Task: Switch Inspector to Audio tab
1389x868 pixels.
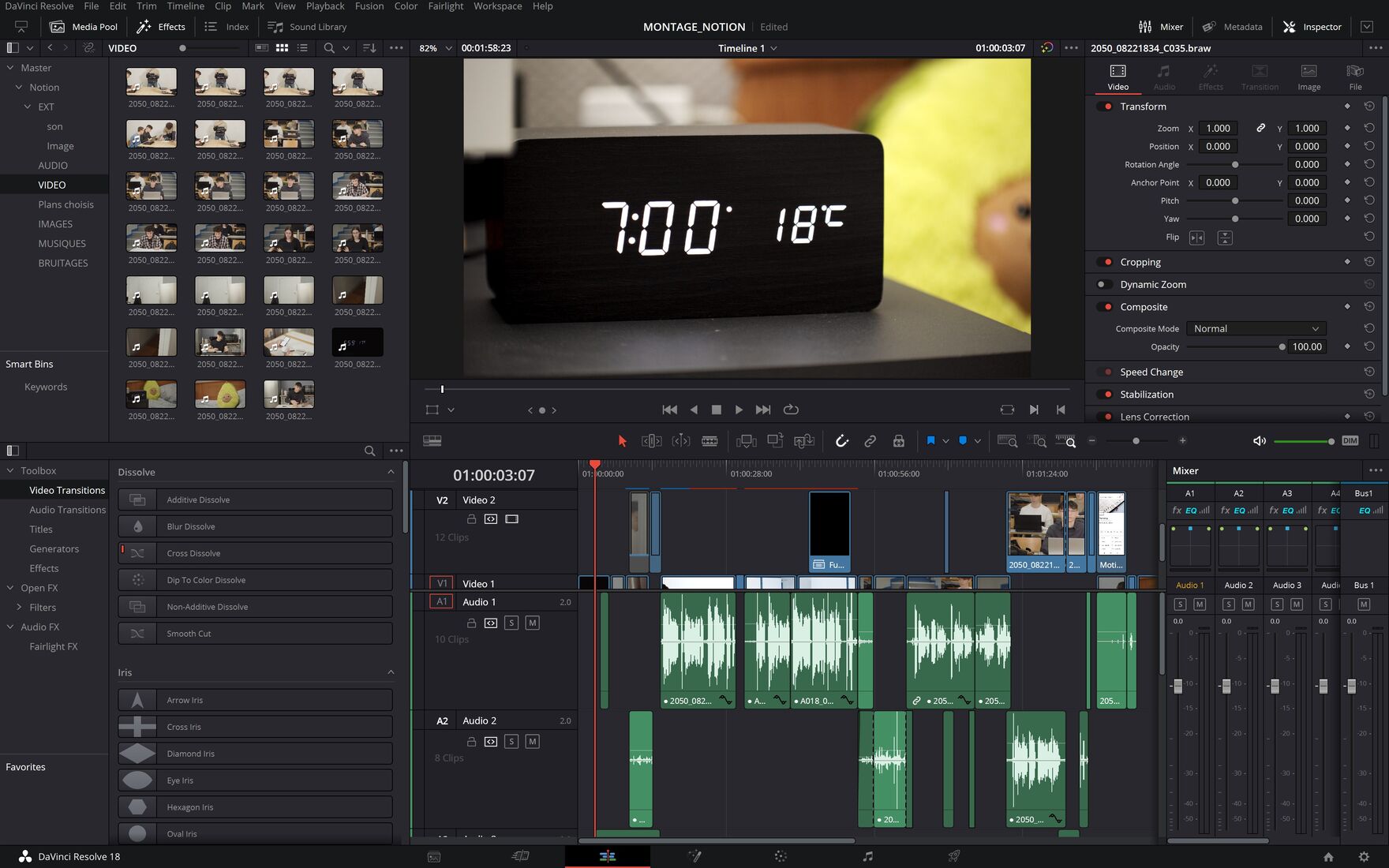Action: [x=1164, y=77]
